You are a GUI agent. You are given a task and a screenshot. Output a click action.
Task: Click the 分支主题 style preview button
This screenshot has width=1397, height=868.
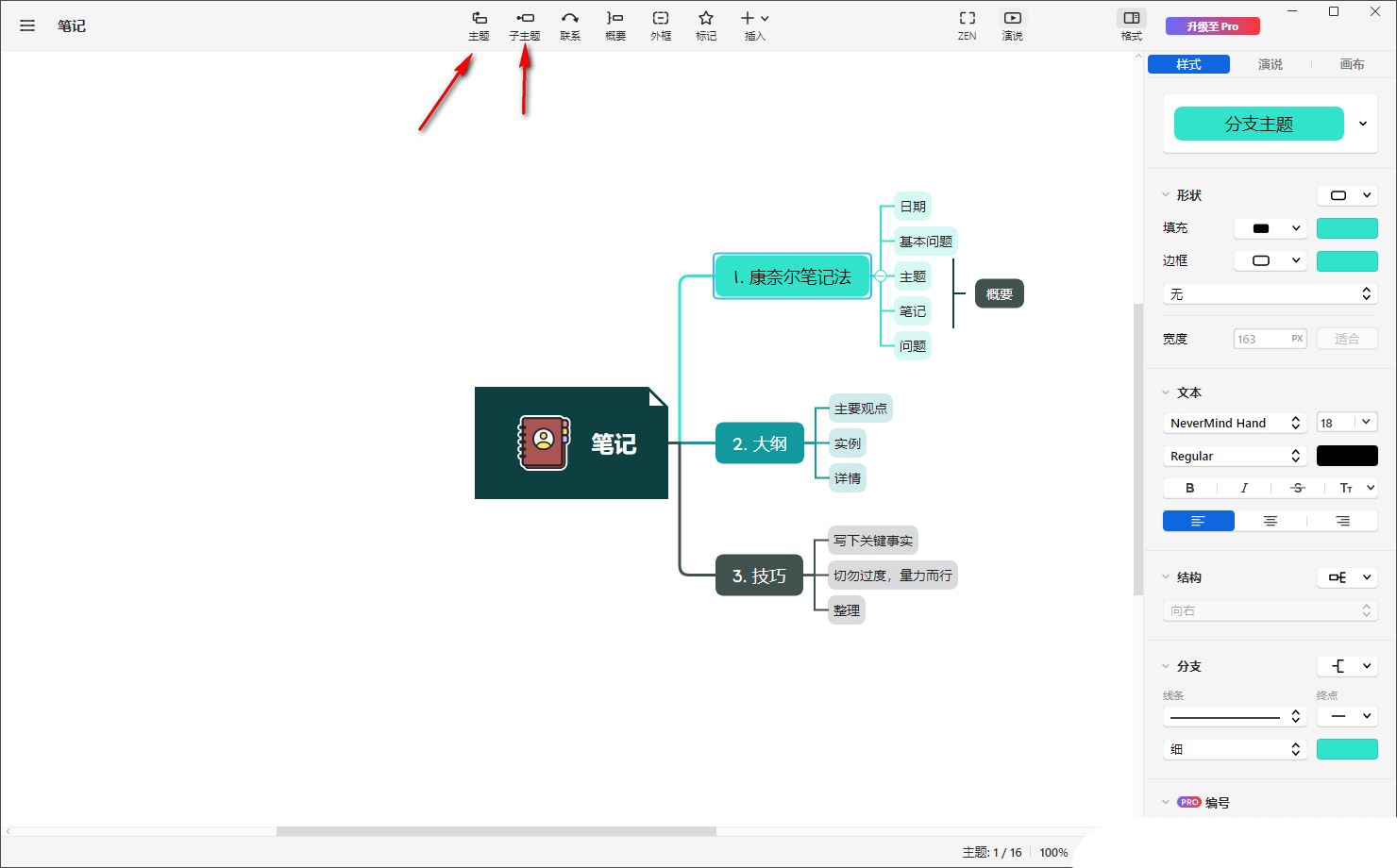pyautogui.click(x=1258, y=124)
